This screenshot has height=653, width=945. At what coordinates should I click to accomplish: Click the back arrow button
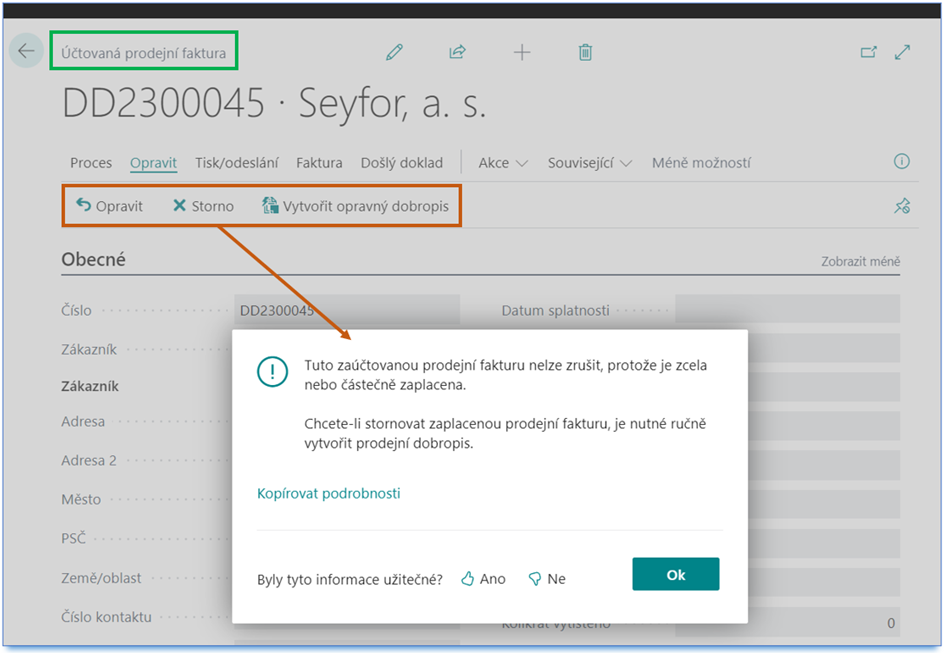(26, 51)
